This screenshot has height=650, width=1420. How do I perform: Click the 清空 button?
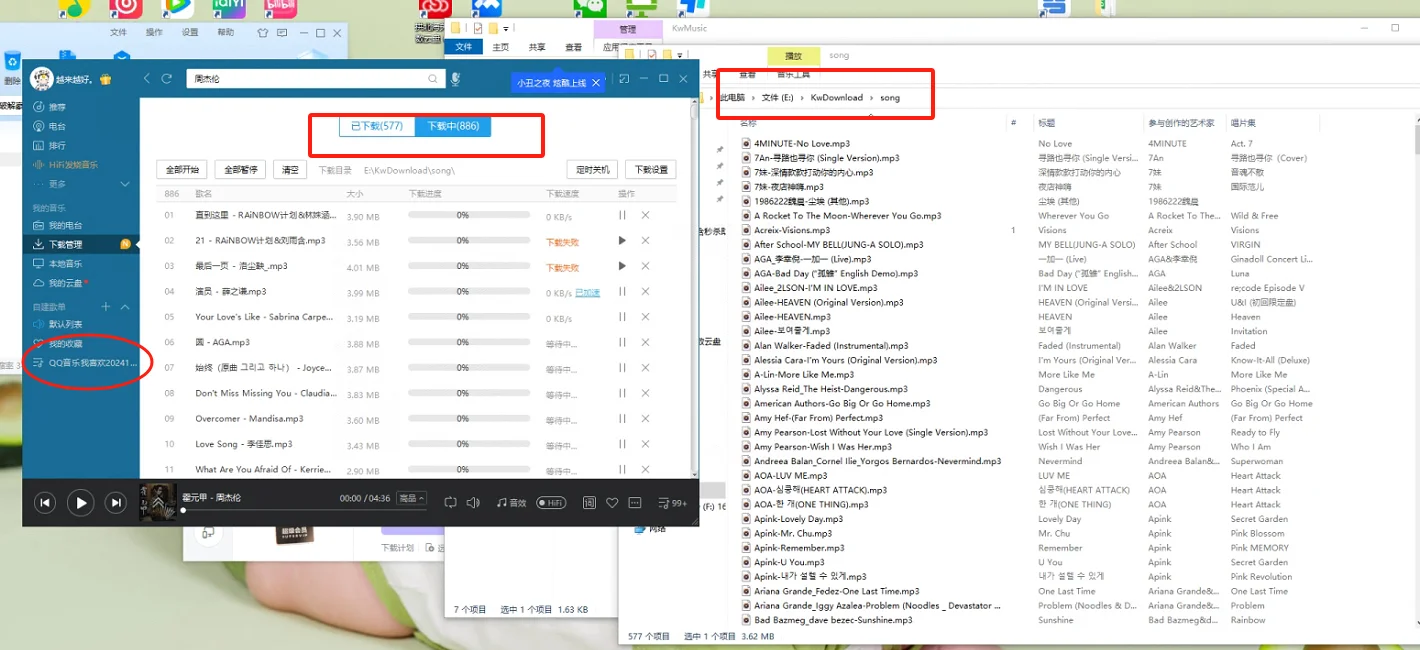(290, 170)
